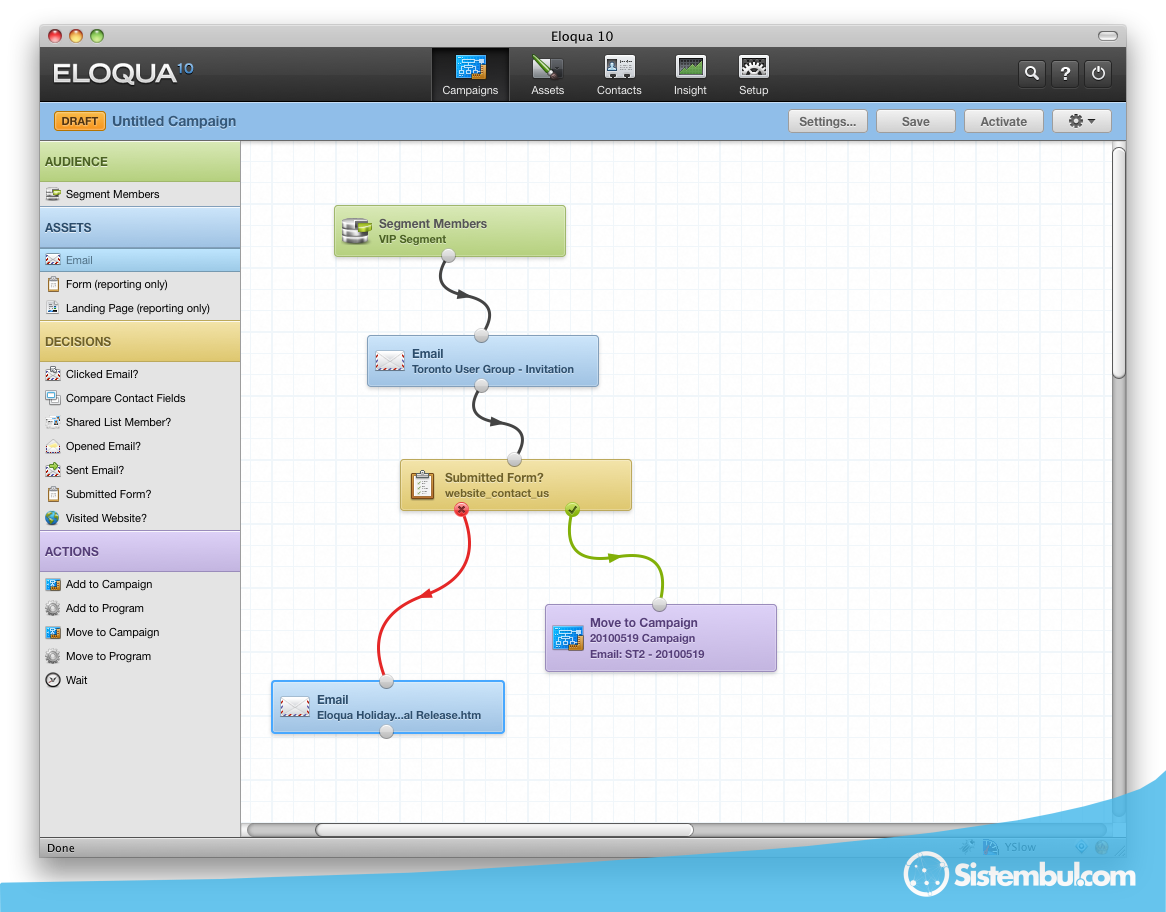Open campaign Settings dialog
1166x912 pixels.
point(828,121)
